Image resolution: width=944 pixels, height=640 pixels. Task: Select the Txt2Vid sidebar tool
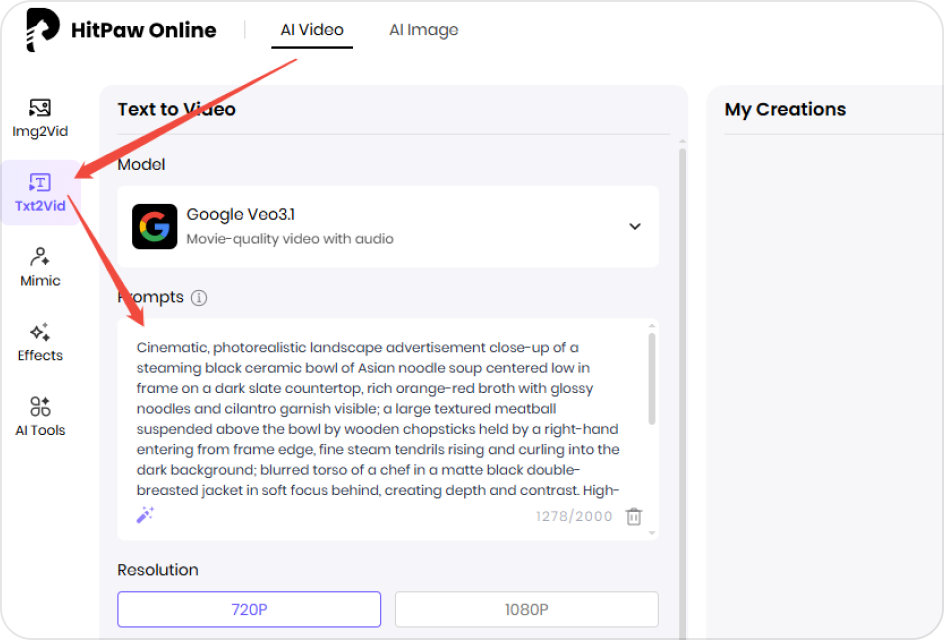pyautogui.click(x=39, y=192)
